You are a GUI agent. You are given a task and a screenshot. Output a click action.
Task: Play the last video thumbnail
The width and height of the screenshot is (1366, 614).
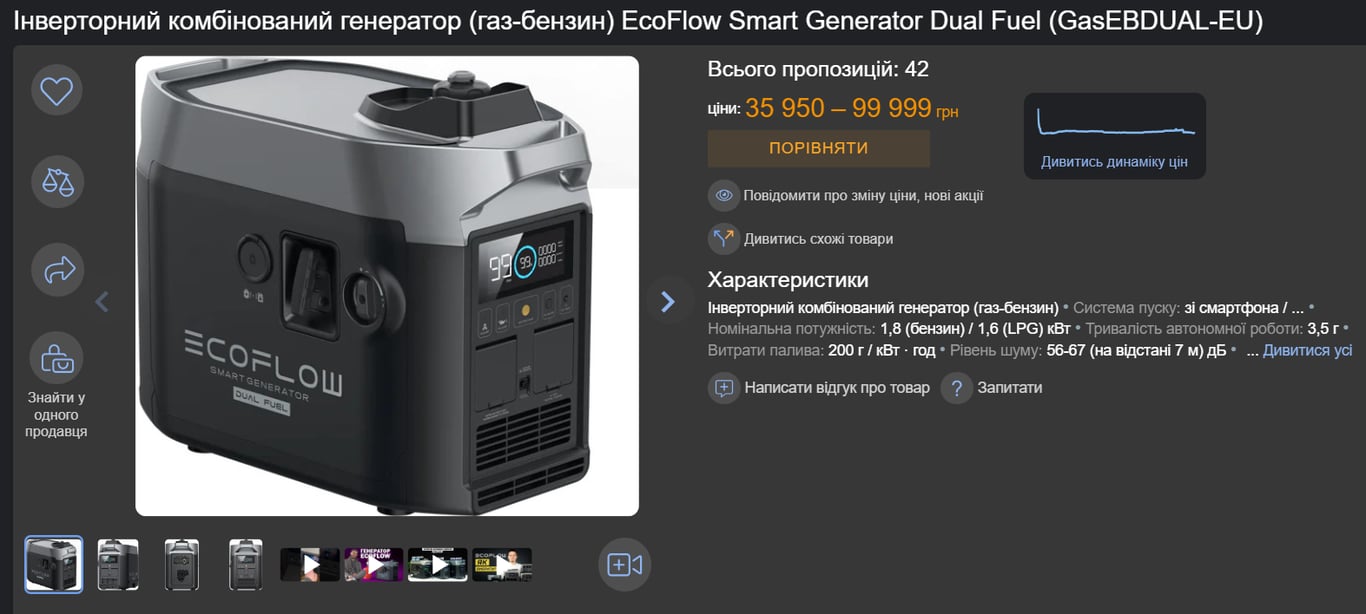coord(502,565)
